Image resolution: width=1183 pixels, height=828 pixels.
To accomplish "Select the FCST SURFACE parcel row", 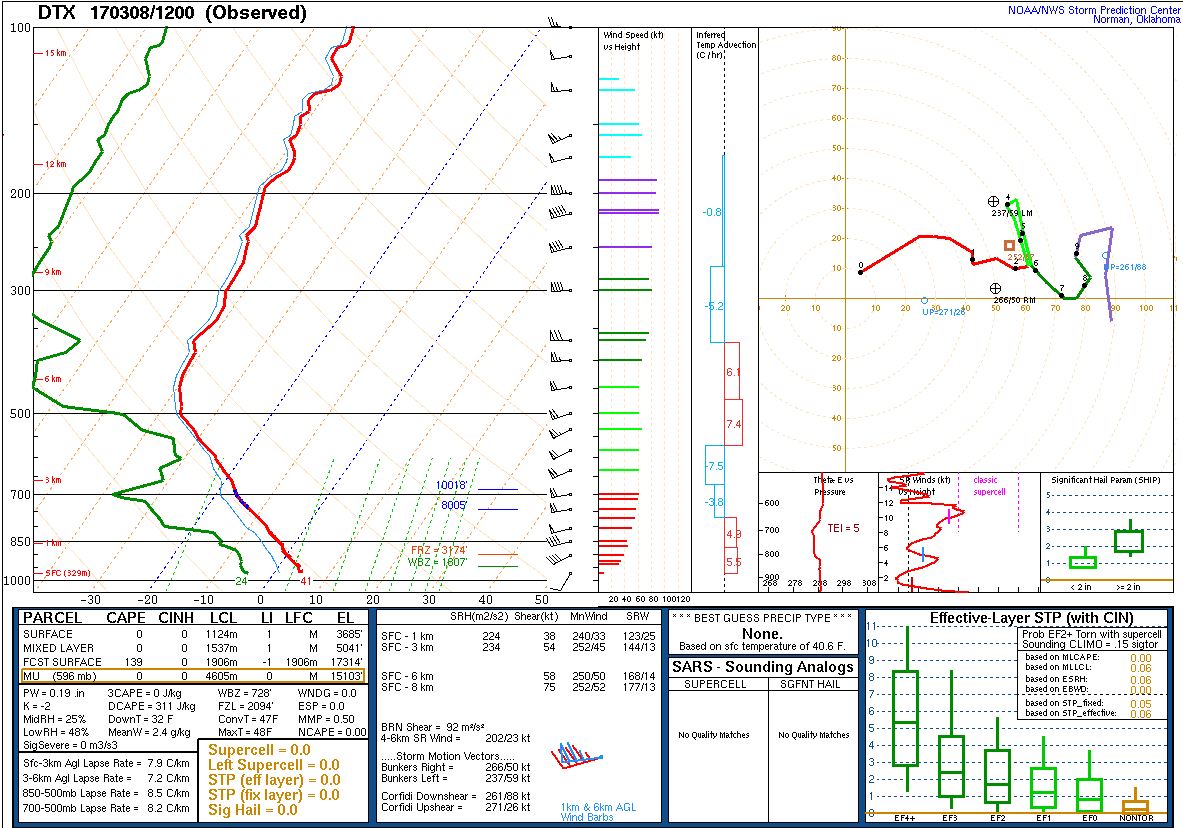I will (x=193, y=662).
